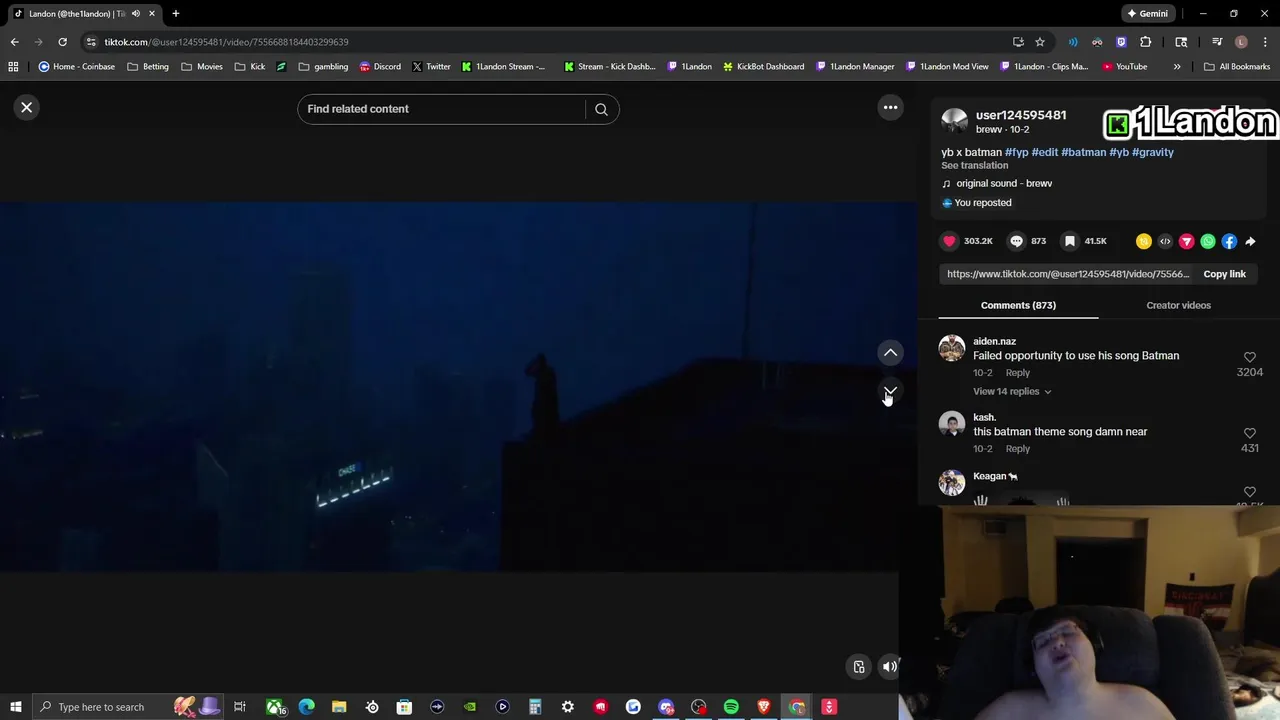The image size is (1280, 720).
Task: Go back in browser
Action: [14, 42]
